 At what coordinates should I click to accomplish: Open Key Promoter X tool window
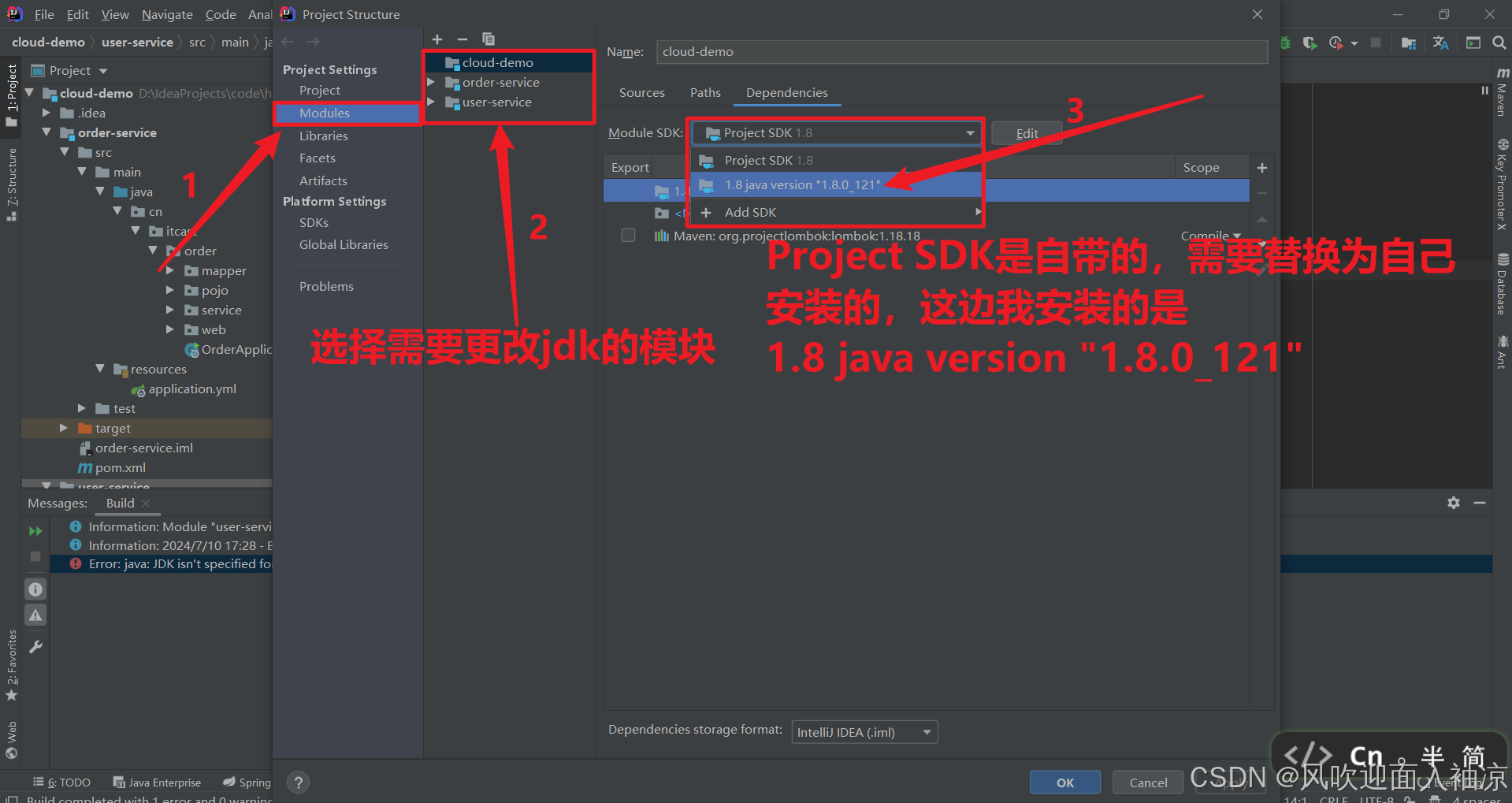[1503, 185]
